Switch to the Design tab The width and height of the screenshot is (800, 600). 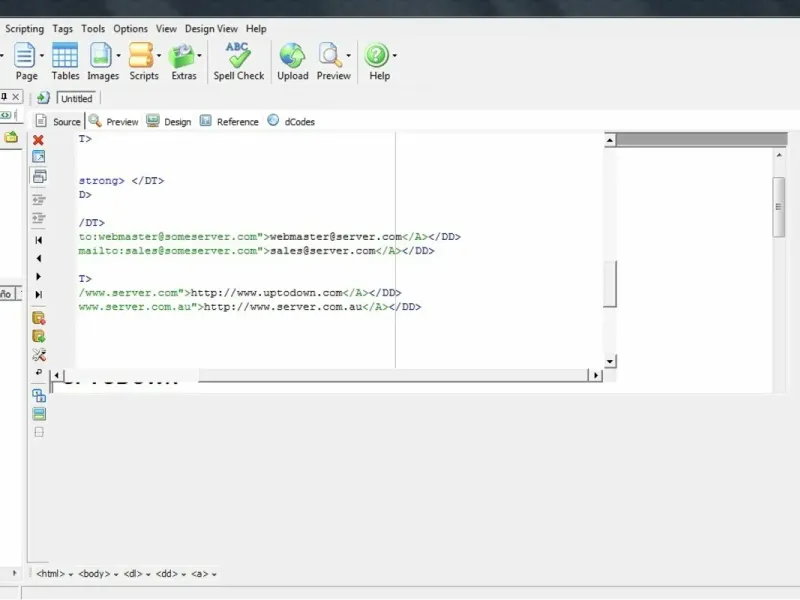168,121
